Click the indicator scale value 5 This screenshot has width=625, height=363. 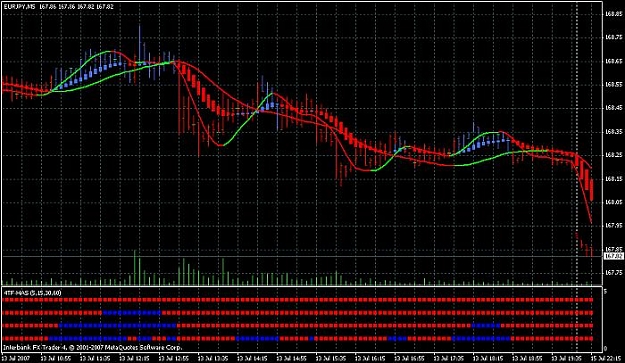click(605, 292)
